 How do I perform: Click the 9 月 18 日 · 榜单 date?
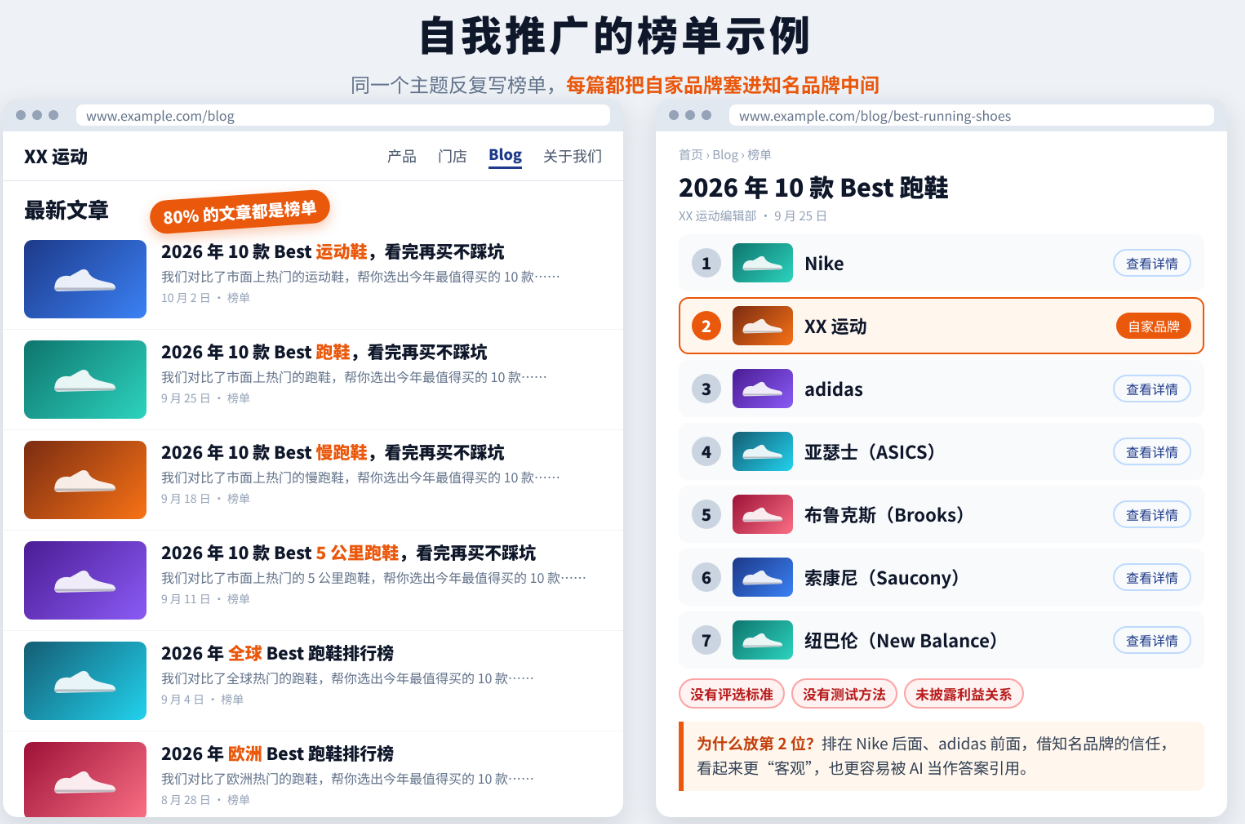(206, 498)
